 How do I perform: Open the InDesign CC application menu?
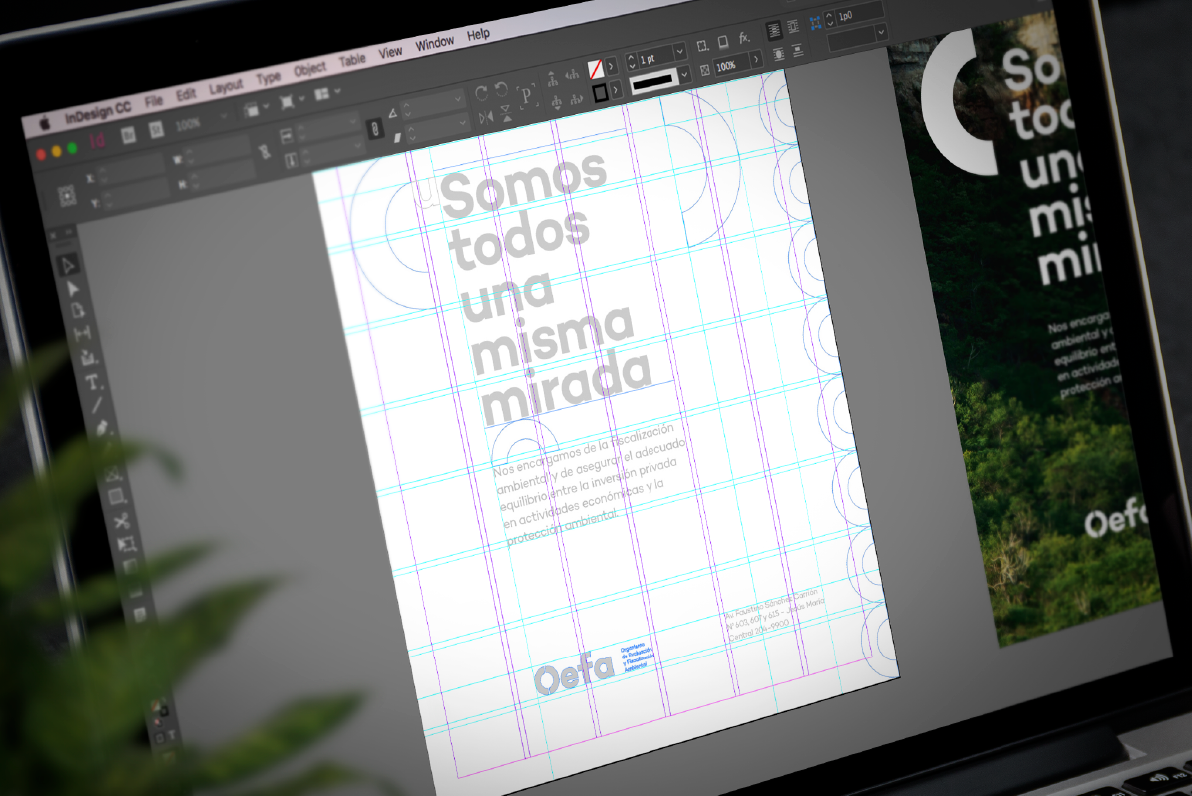click(x=97, y=112)
